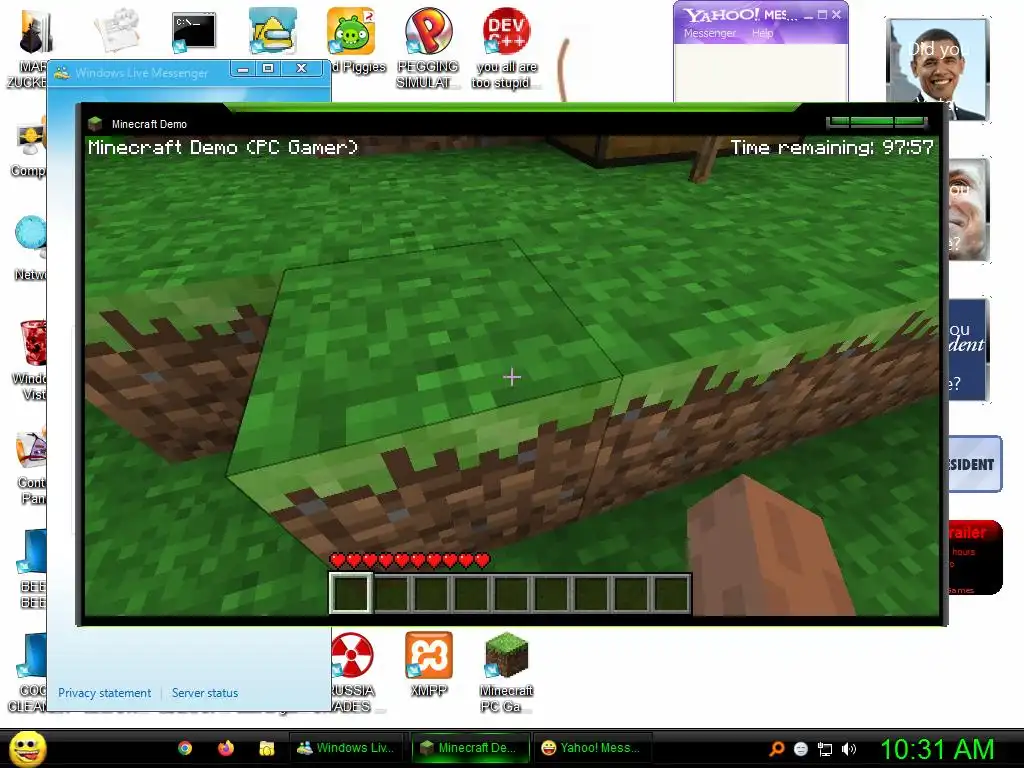
Task: Minimize the Windows Live Messenger window
Action: pyautogui.click(x=243, y=69)
